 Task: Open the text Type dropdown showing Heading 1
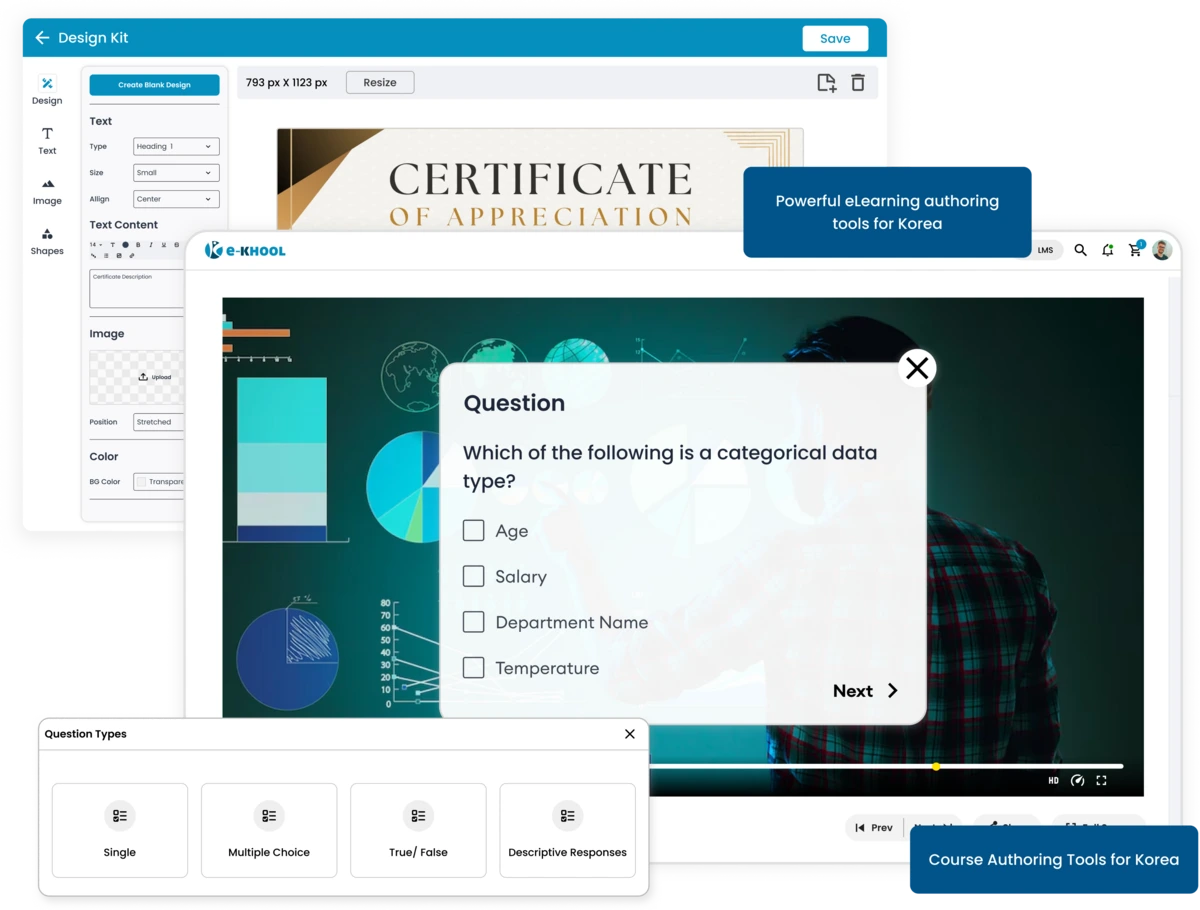pyautogui.click(x=175, y=146)
